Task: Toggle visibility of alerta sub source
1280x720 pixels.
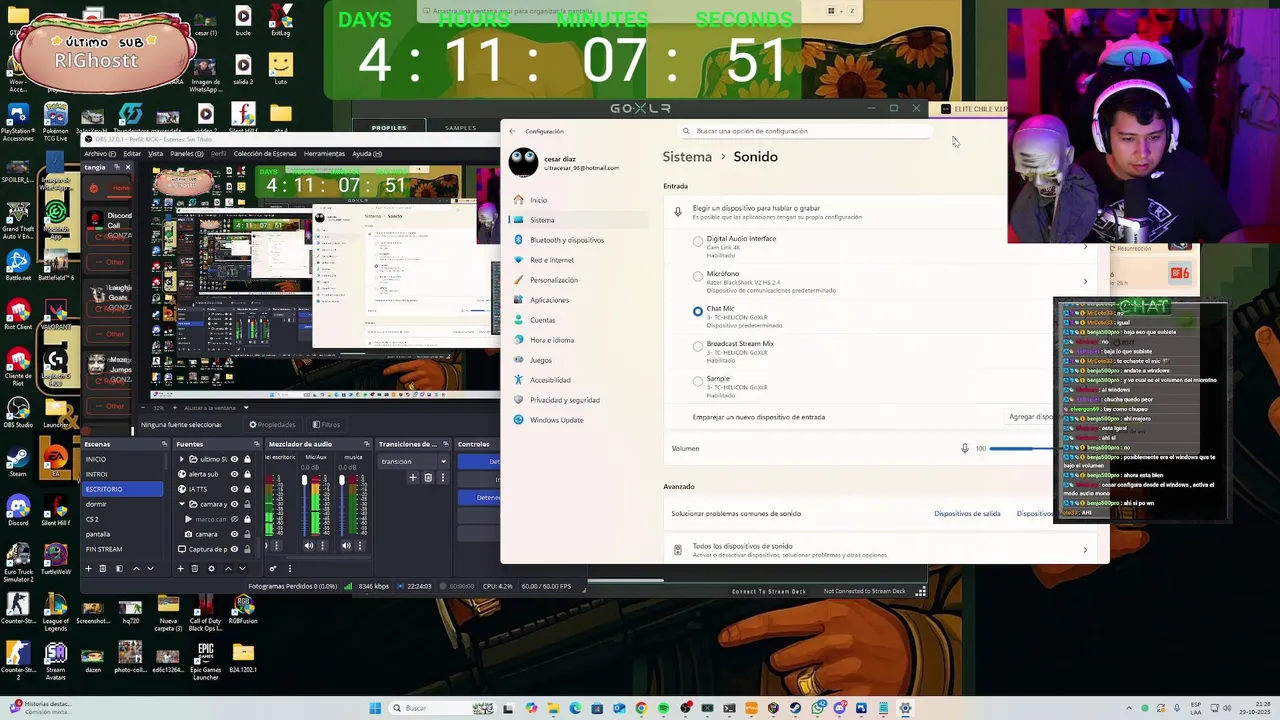Action: (234, 474)
